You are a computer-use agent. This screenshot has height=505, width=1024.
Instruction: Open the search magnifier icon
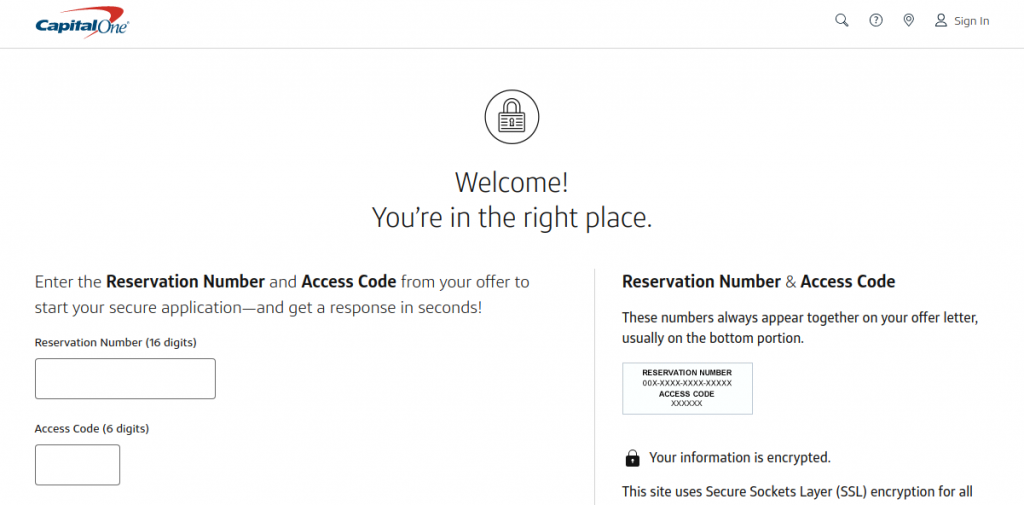[842, 21]
